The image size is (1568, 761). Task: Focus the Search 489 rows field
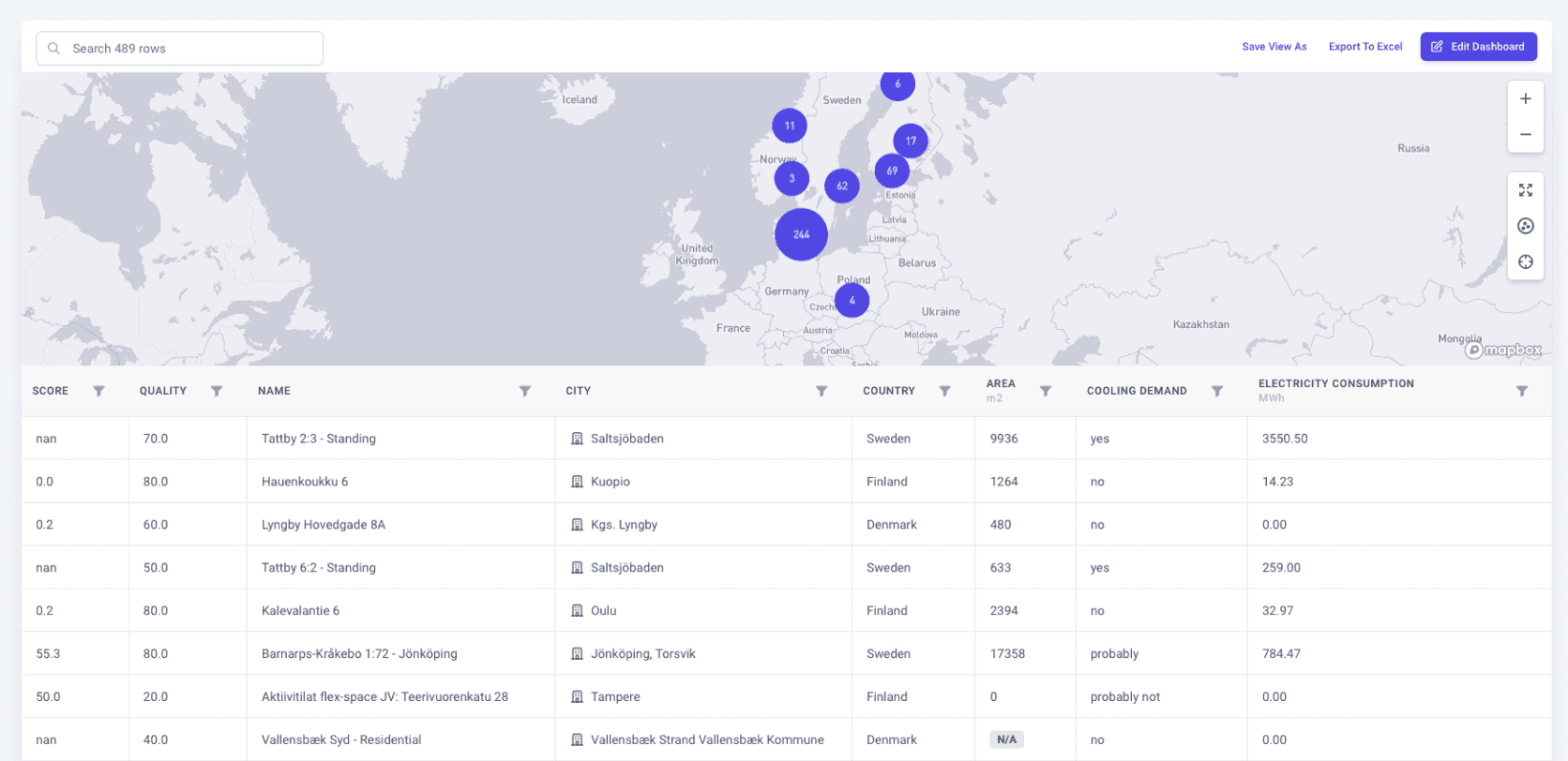tap(180, 49)
